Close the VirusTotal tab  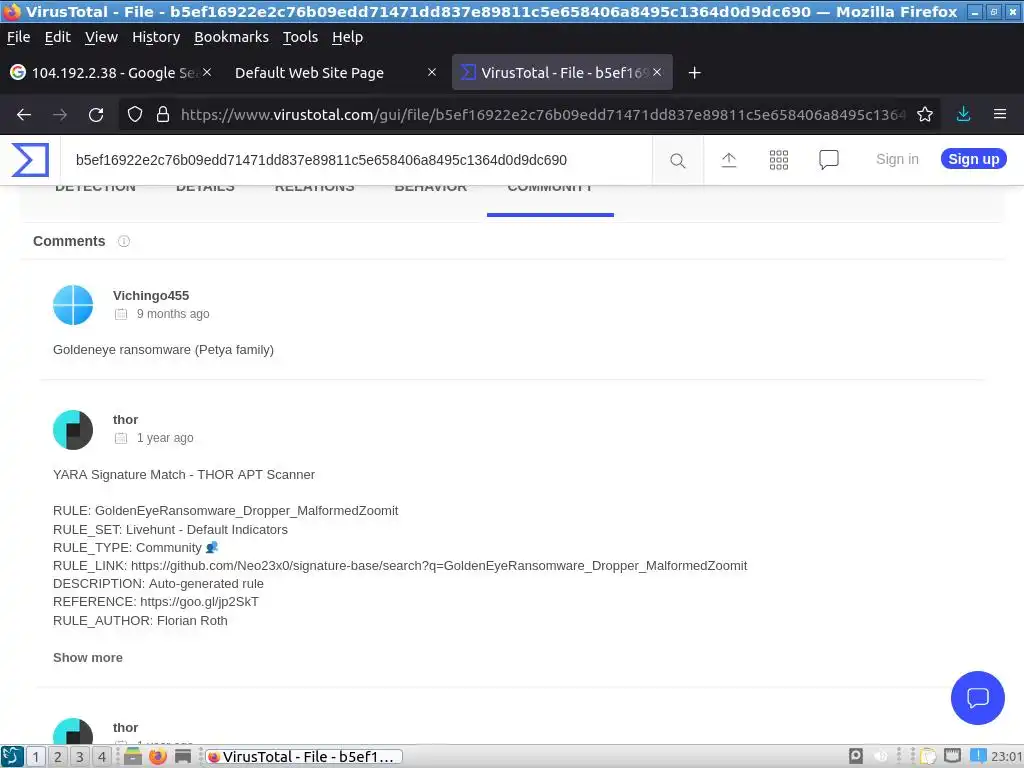pos(657,72)
